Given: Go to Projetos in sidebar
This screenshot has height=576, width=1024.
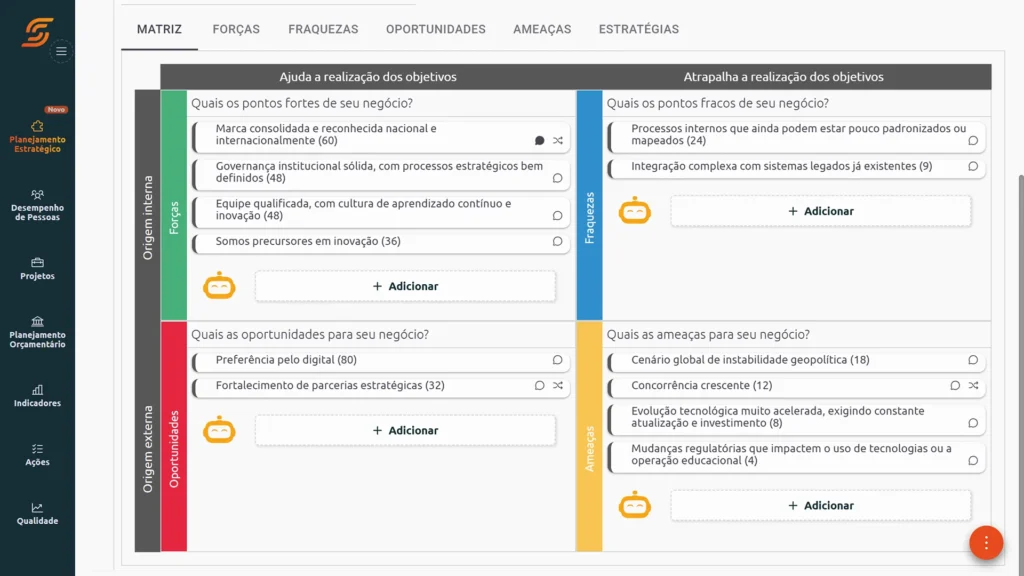Looking at the screenshot, I should (37, 268).
